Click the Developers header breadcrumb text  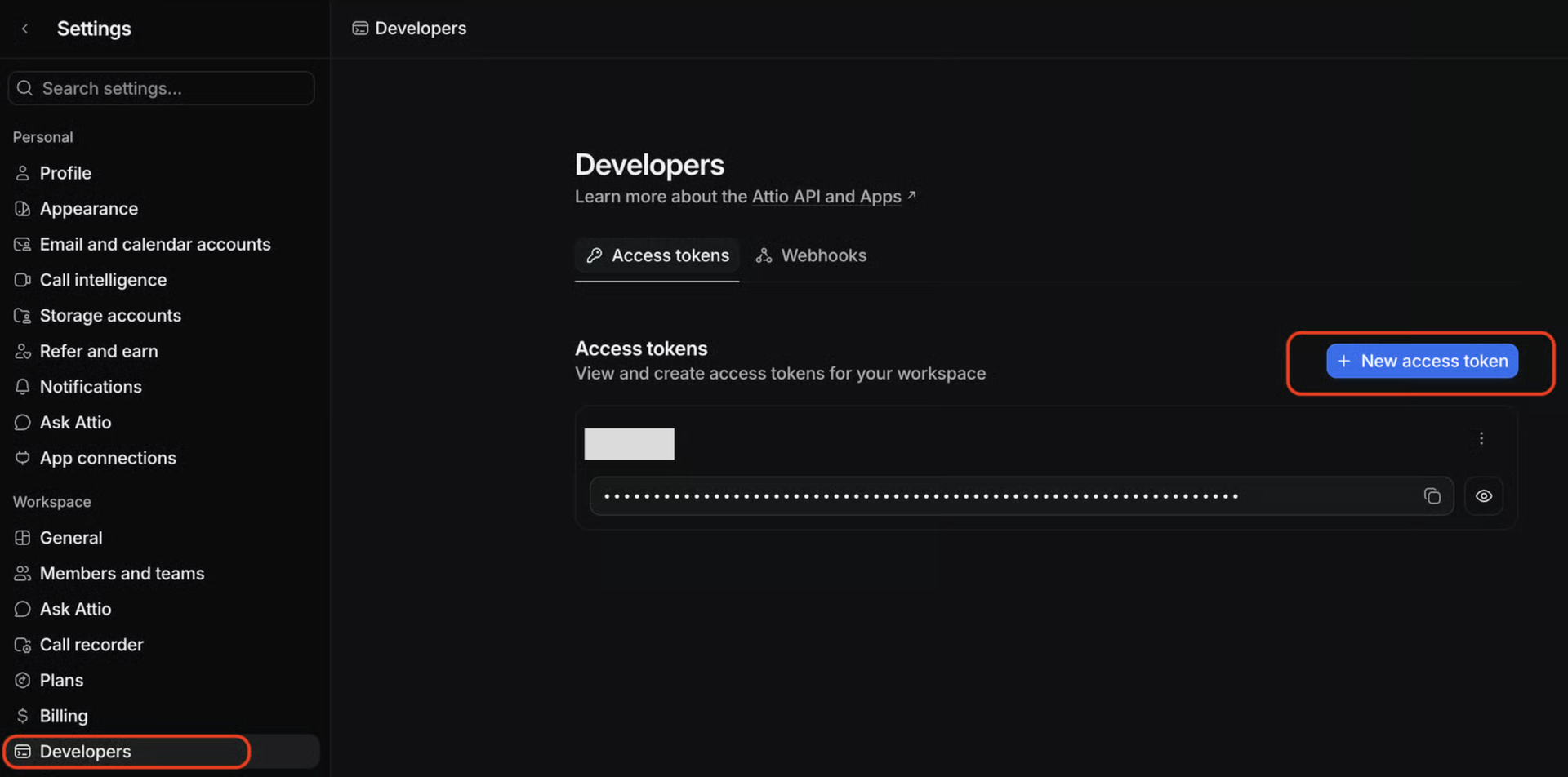(421, 29)
